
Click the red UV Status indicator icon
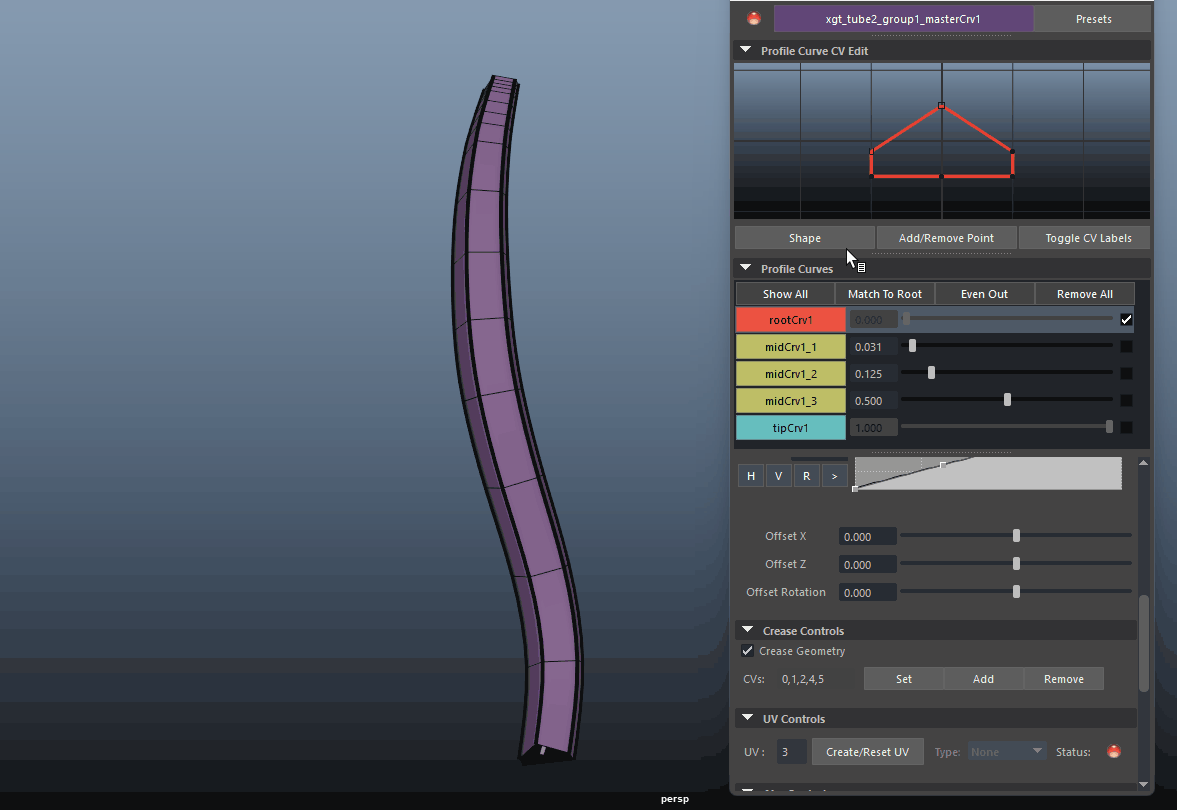(x=1114, y=752)
